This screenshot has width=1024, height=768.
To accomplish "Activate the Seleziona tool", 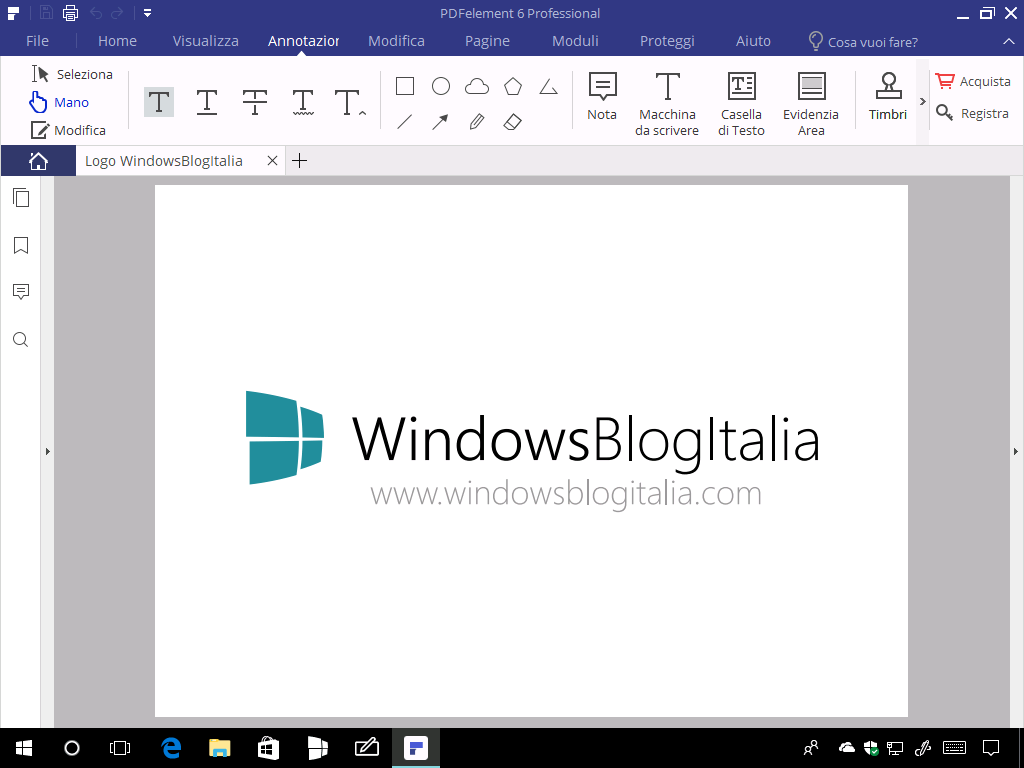I will (72, 74).
